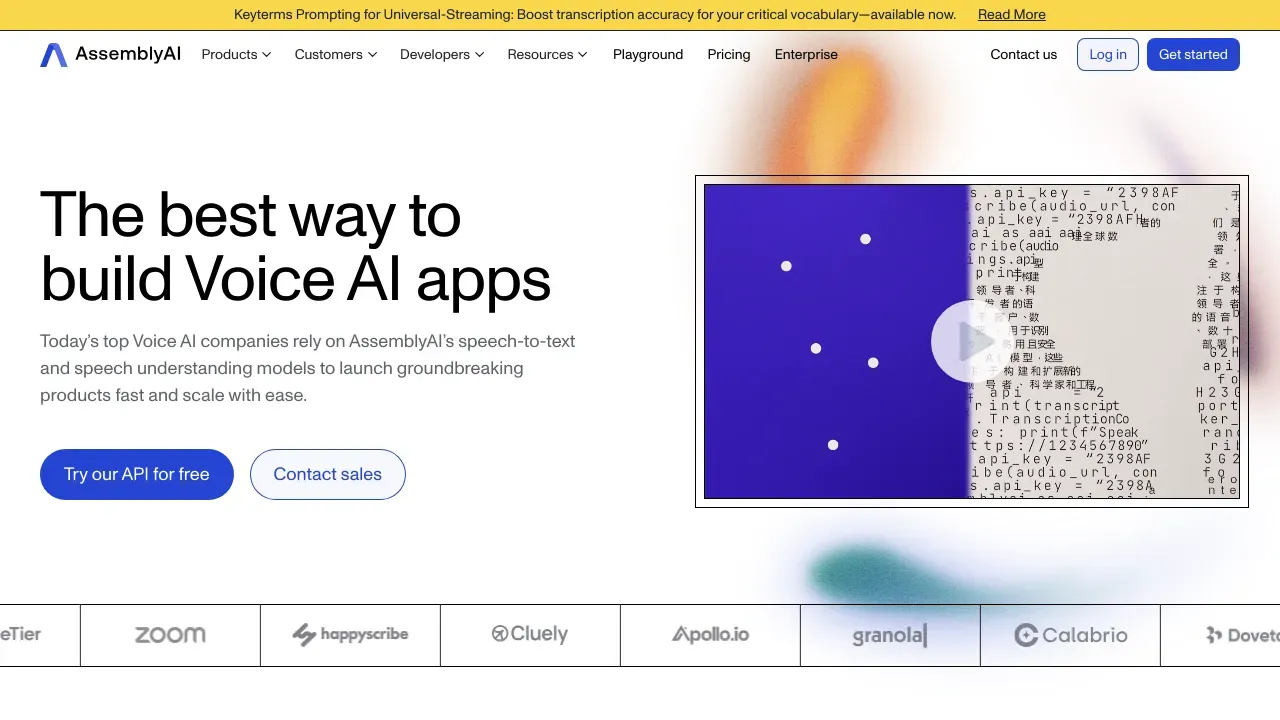Select the Zoom logo in the carousel
This screenshot has width=1280, height=720.
pyautogui.click(x=169, y=635)
